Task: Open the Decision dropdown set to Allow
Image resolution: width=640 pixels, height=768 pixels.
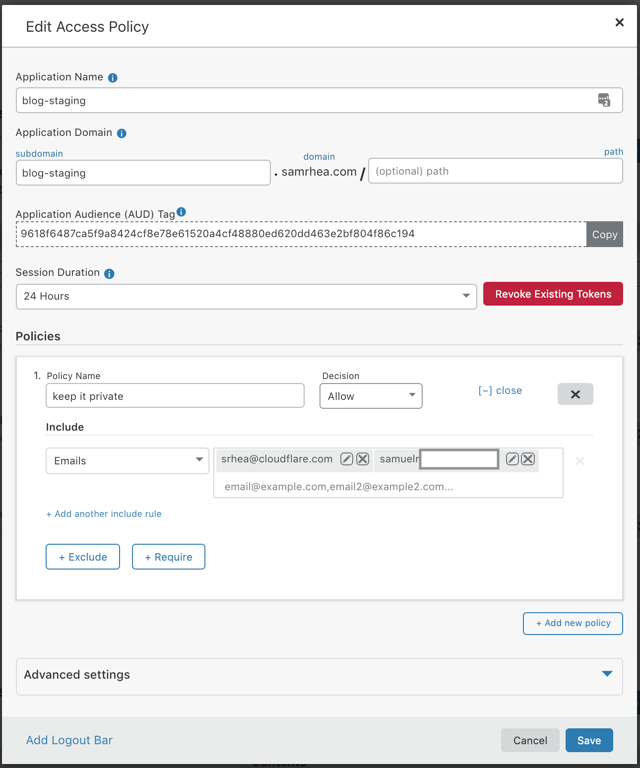Action: (x=371, y=396)
